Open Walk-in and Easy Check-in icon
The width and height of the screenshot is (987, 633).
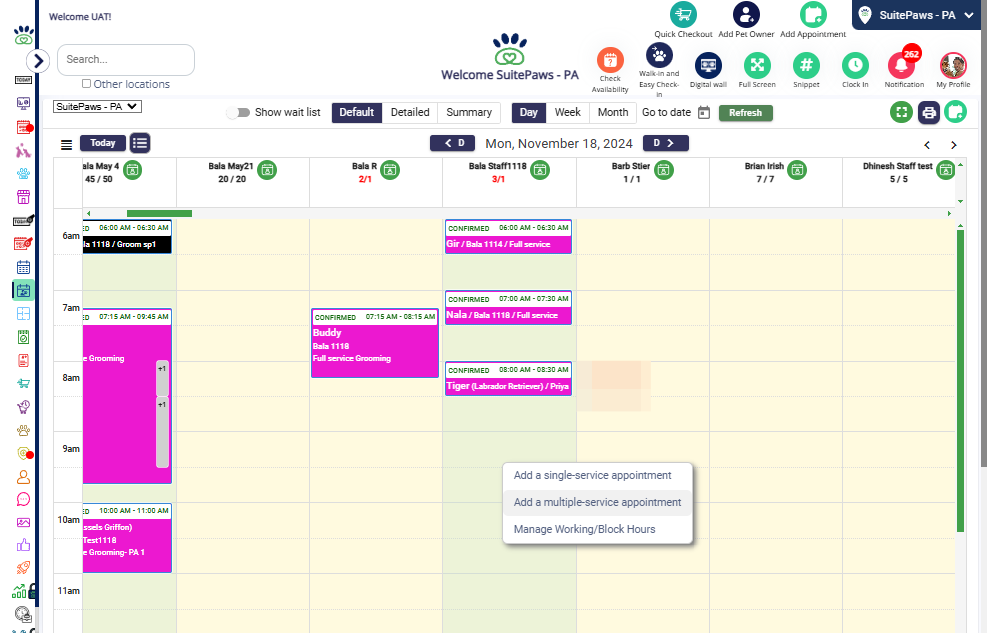[x=659, y=55]
